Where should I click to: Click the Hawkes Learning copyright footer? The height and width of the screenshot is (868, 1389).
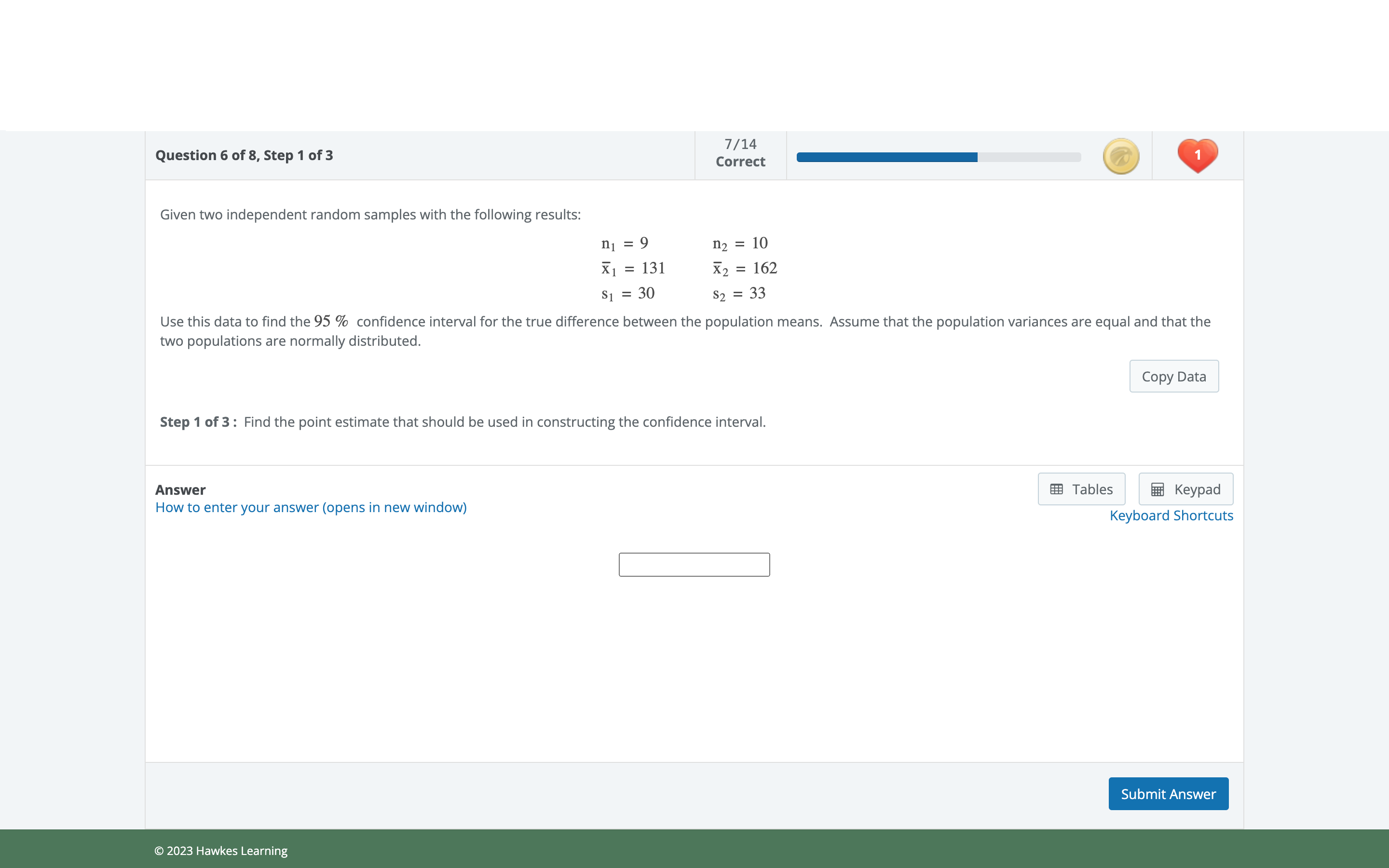221,851
